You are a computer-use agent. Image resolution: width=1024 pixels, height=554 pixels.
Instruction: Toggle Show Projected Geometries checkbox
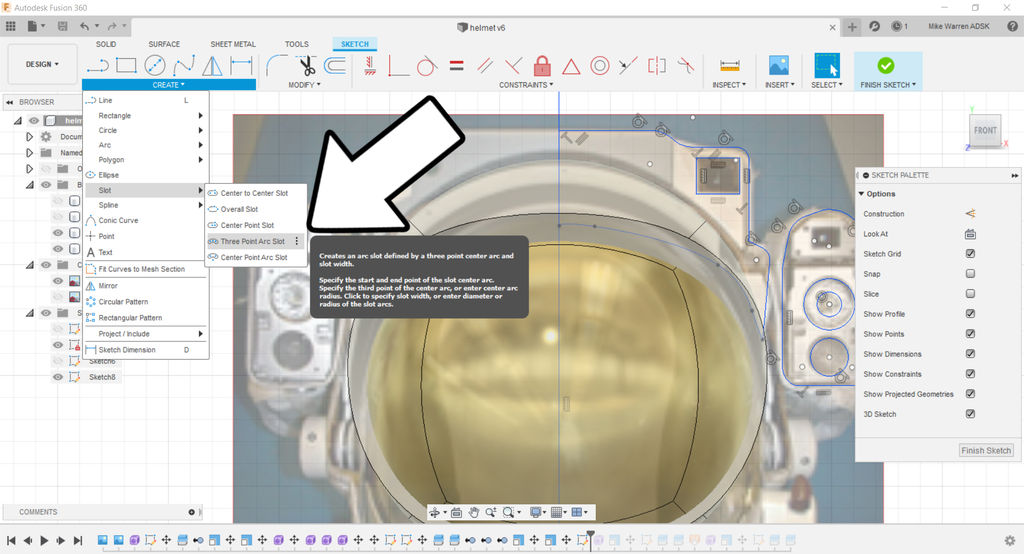pos(970,394)
